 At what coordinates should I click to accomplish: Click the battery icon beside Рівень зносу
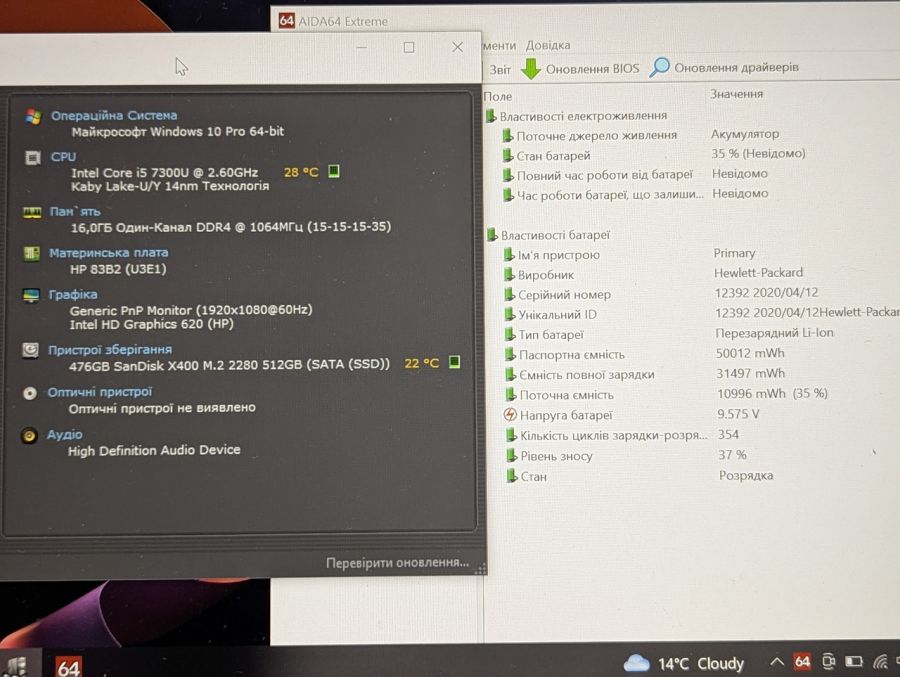(x=511, y=455)
